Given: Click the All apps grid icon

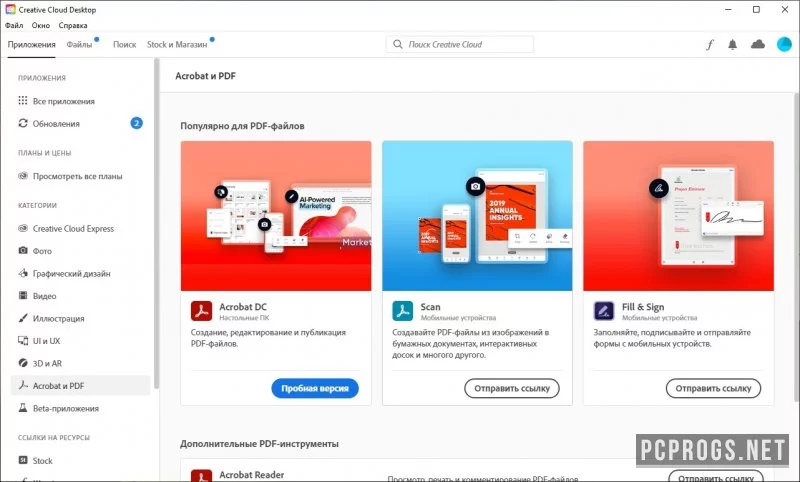Looking at the screenshot, I should [23, 100].
